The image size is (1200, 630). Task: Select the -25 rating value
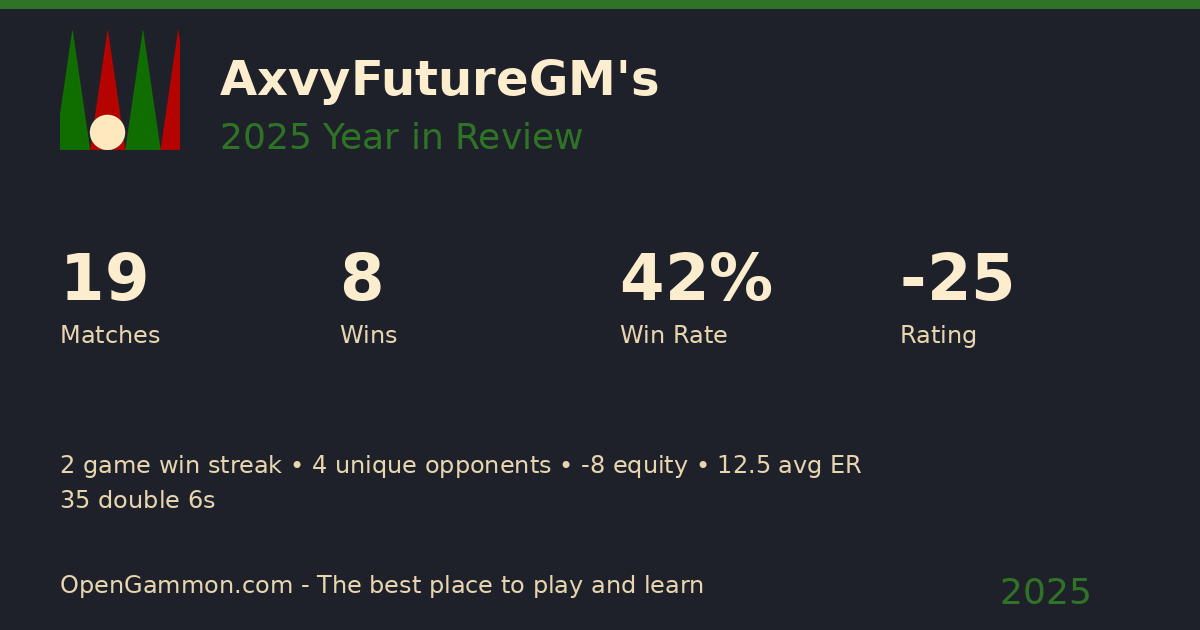[x=957, y=280]
